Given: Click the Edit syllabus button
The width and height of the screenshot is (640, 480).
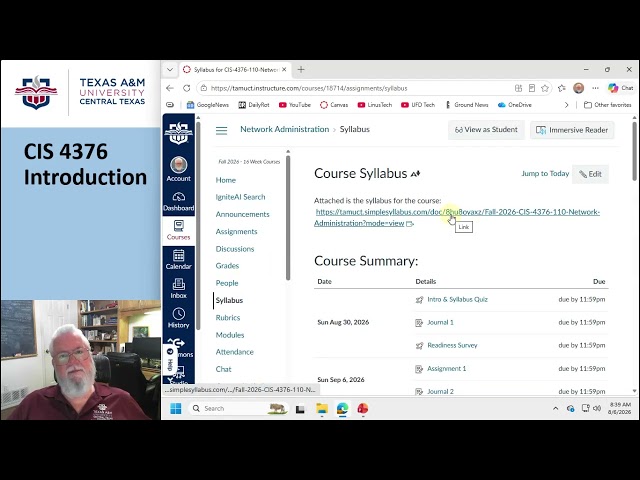Looking at the screenshot, I should tap(590, 174).
